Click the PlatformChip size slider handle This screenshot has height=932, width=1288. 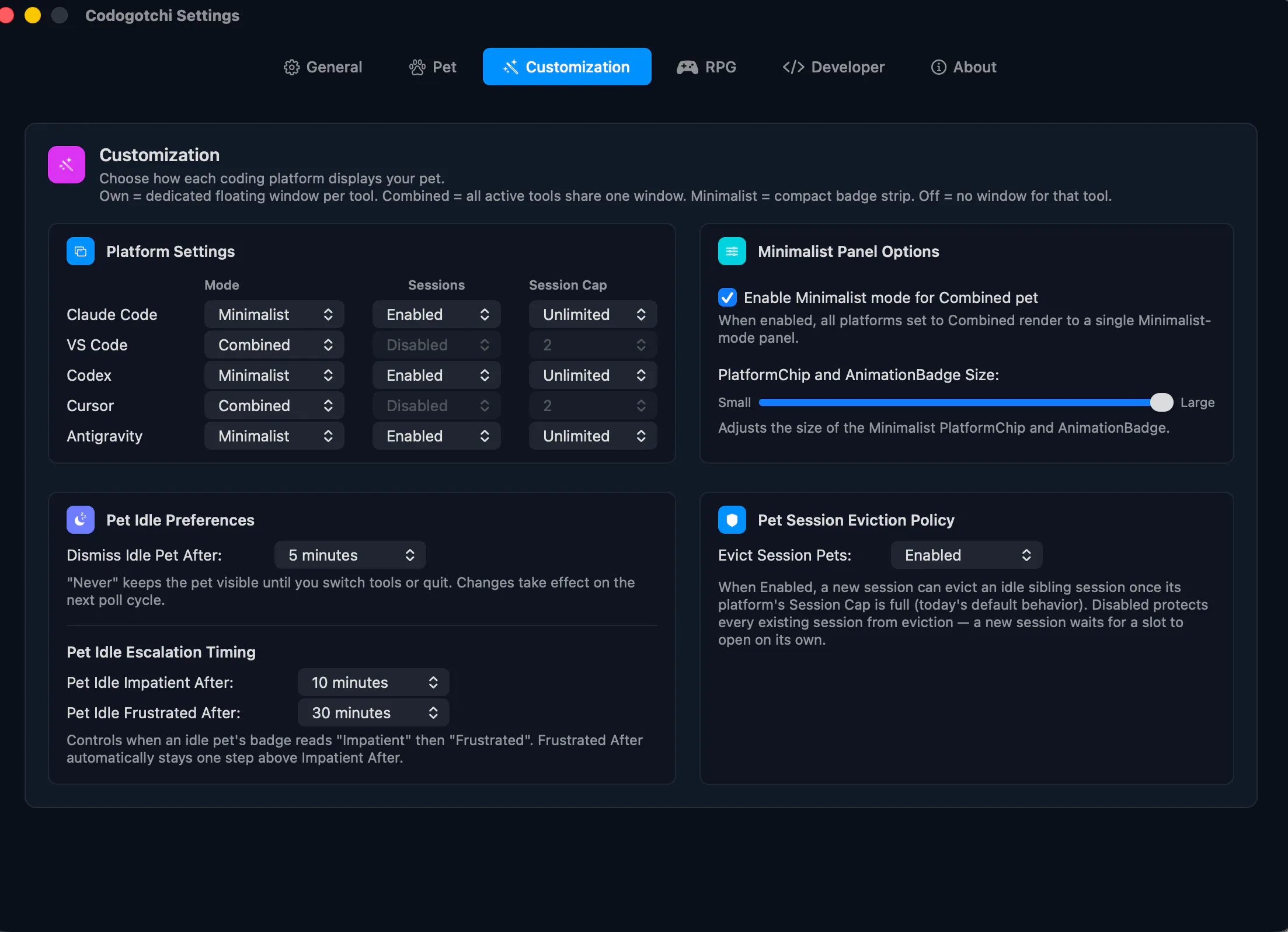[x=1162, y=402]
